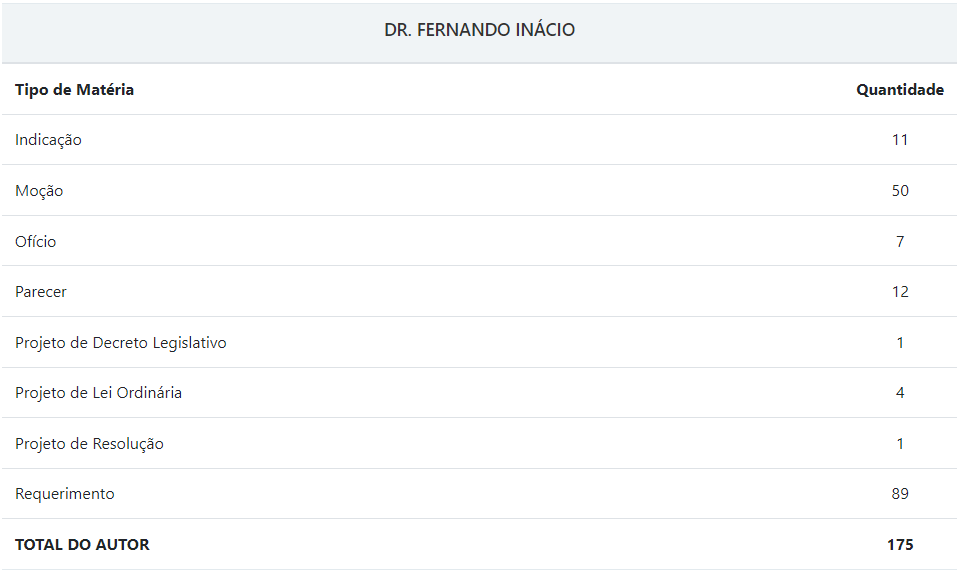Select the Tipo de Matéria column header
Screen dimensions: 957x570
point(74,90)
